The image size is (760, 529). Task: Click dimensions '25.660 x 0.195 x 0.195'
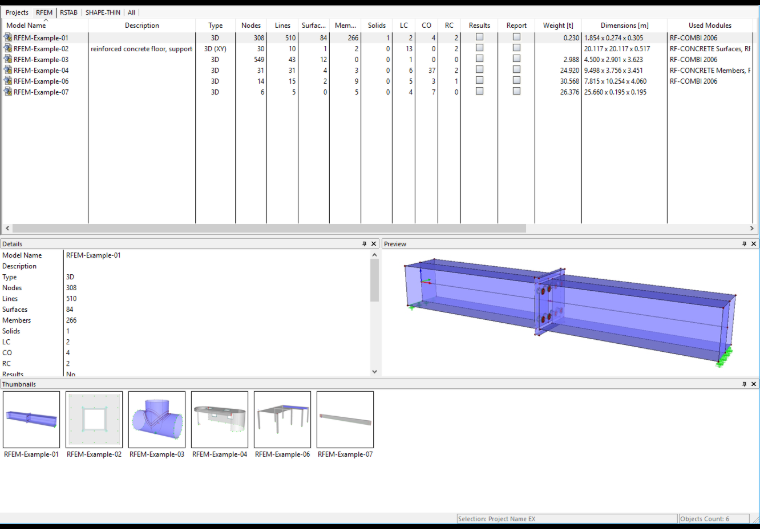[x=616, y=92]
